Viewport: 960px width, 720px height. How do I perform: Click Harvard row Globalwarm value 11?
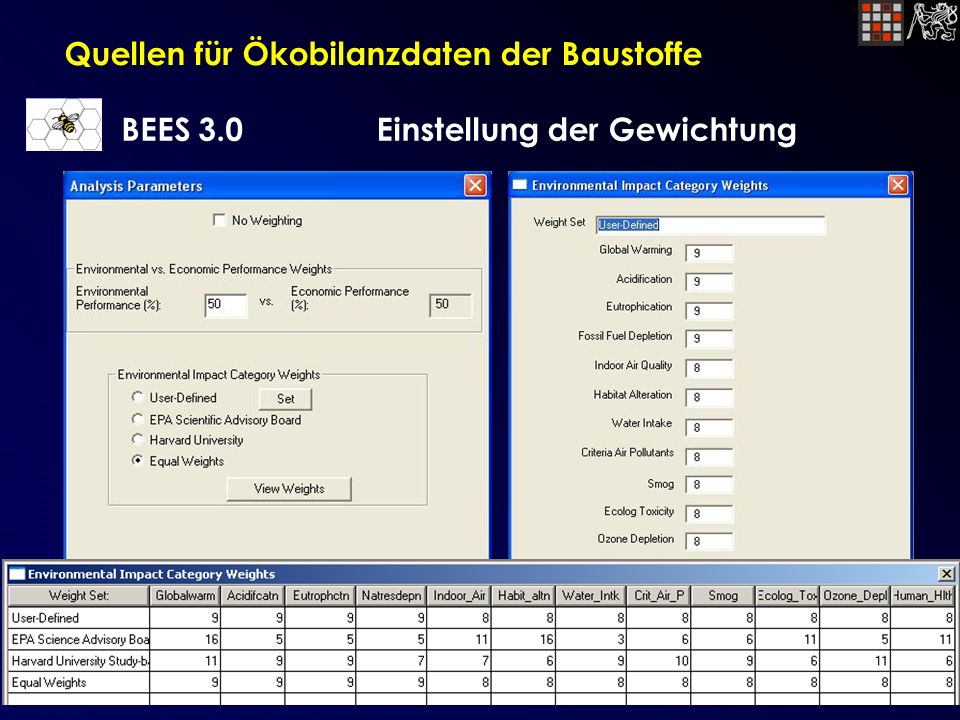coord(185,661)
